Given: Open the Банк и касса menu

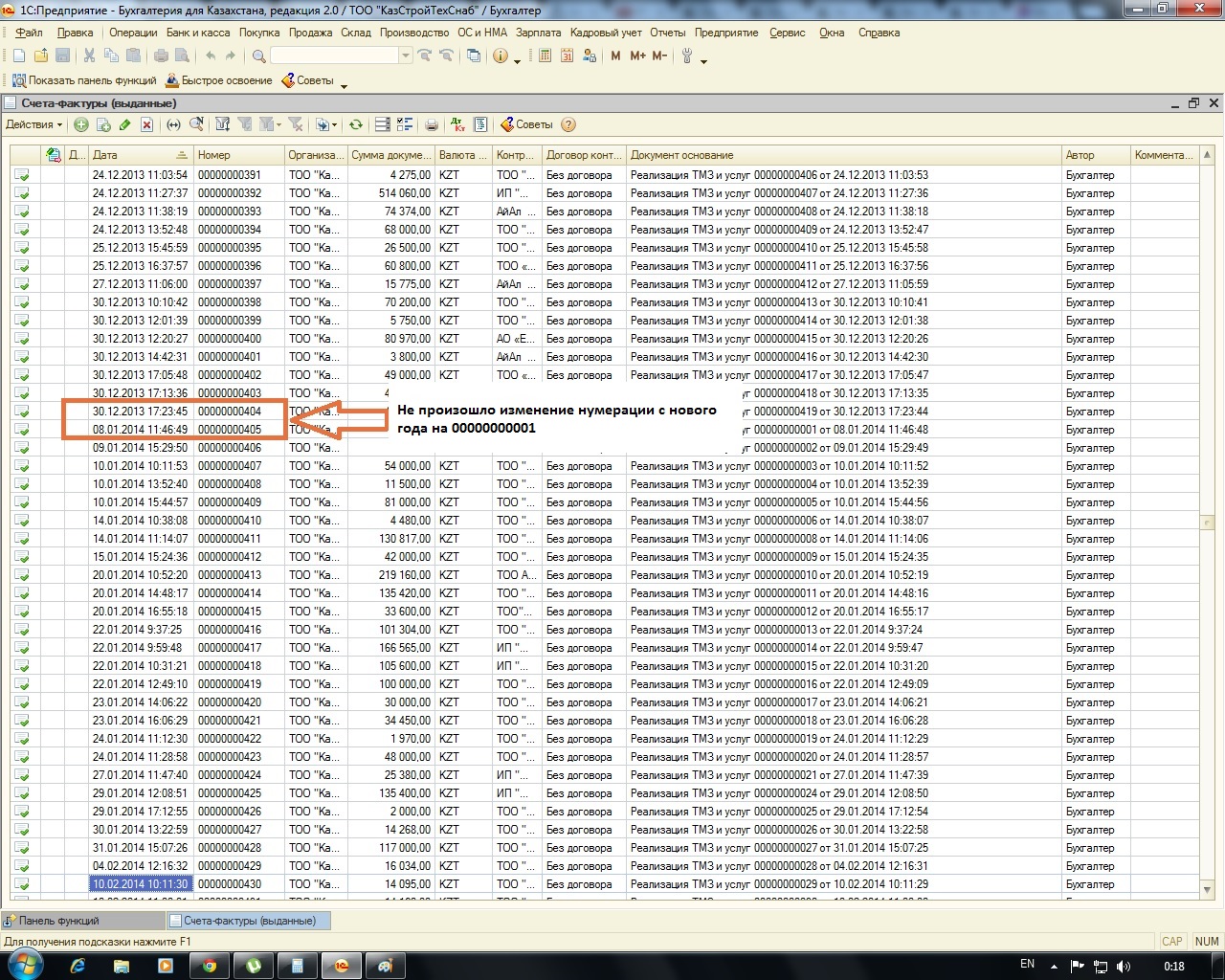Looking at the screenshot, I should 198,33.
